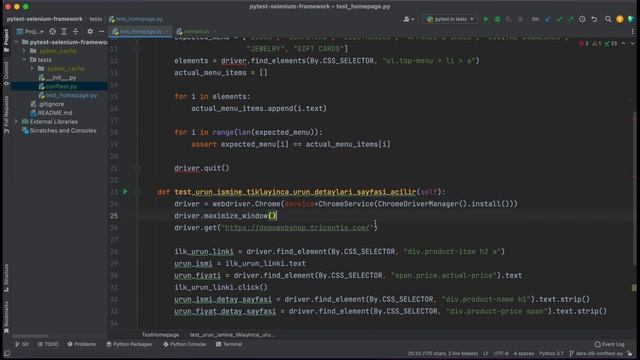Expand the .pytest_cache folder inside tests
This screenshot has width=640, height=360.
click(32, 69)
